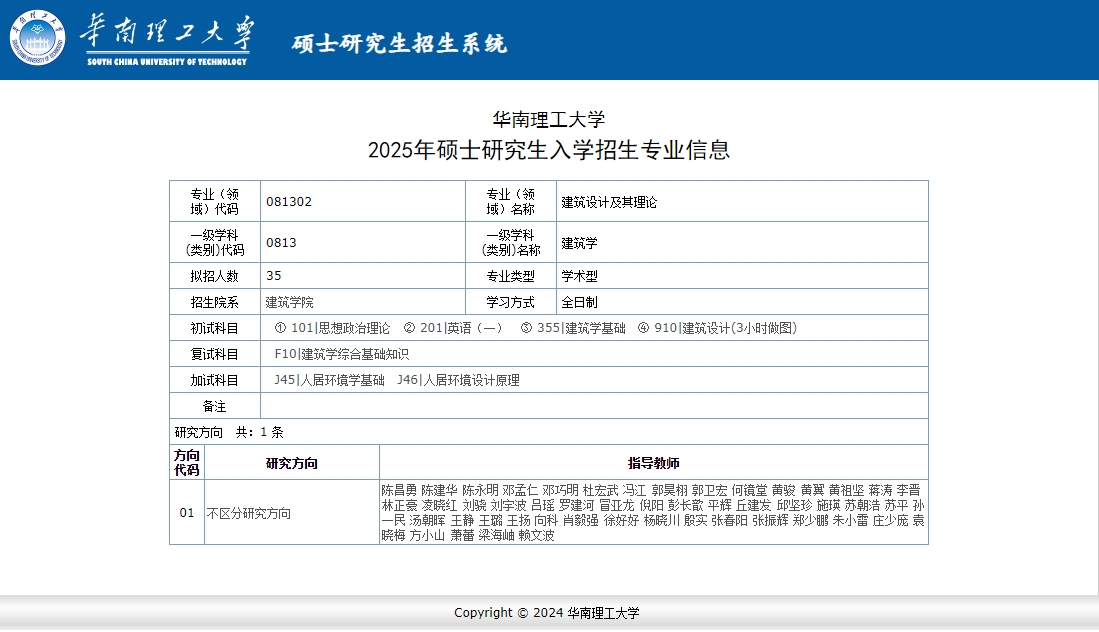Click the 研究方向 共: 1 条 row
The height and width of the screenshot is (632, 1099).
coord(549,432)
